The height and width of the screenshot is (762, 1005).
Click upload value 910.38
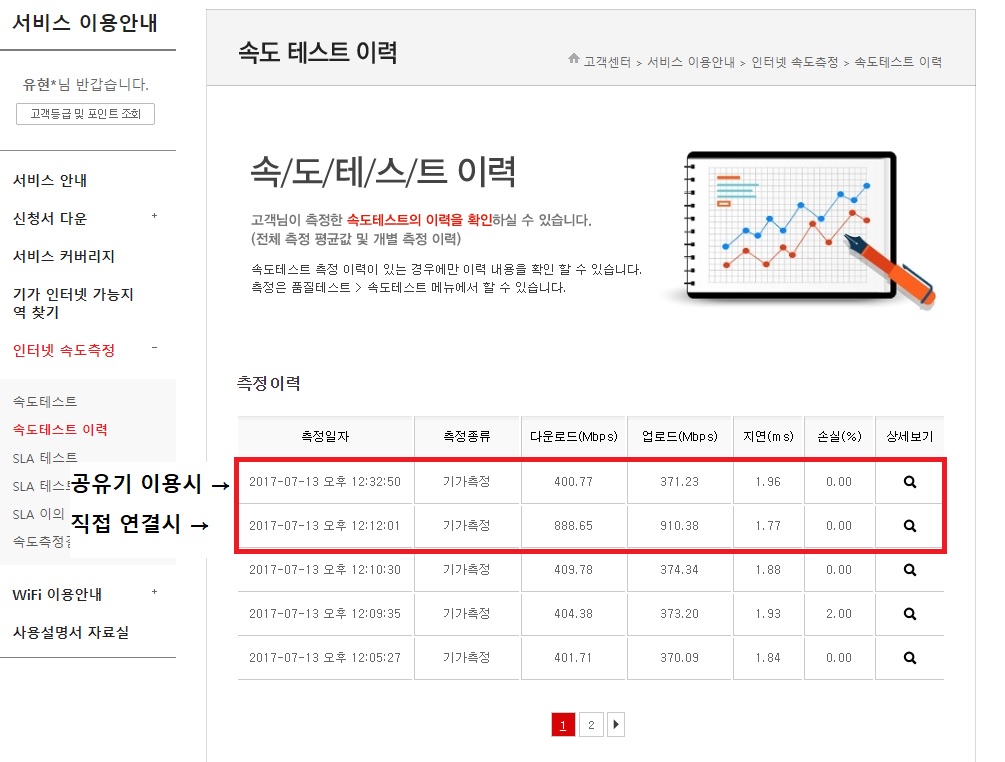pyautogui.click(x=680, y=526)
